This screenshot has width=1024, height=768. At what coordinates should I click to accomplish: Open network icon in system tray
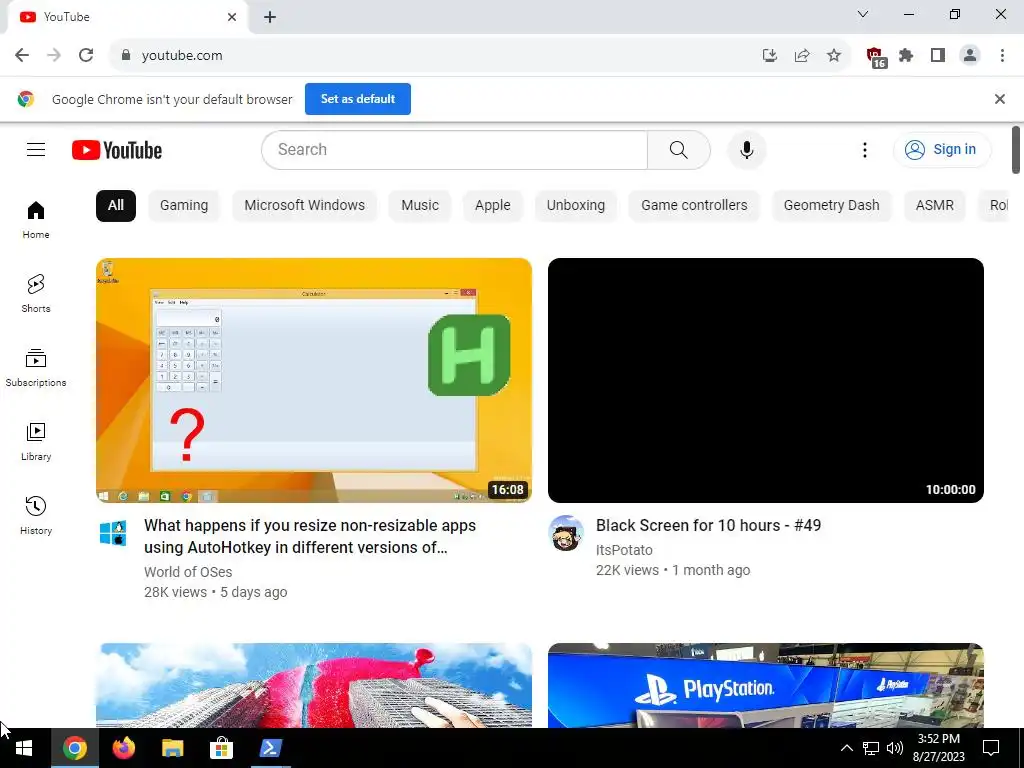(871, 748)
